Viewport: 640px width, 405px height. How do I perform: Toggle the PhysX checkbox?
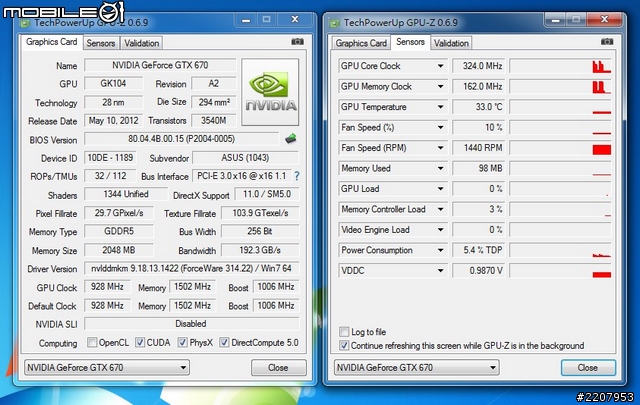coord(182,342)
